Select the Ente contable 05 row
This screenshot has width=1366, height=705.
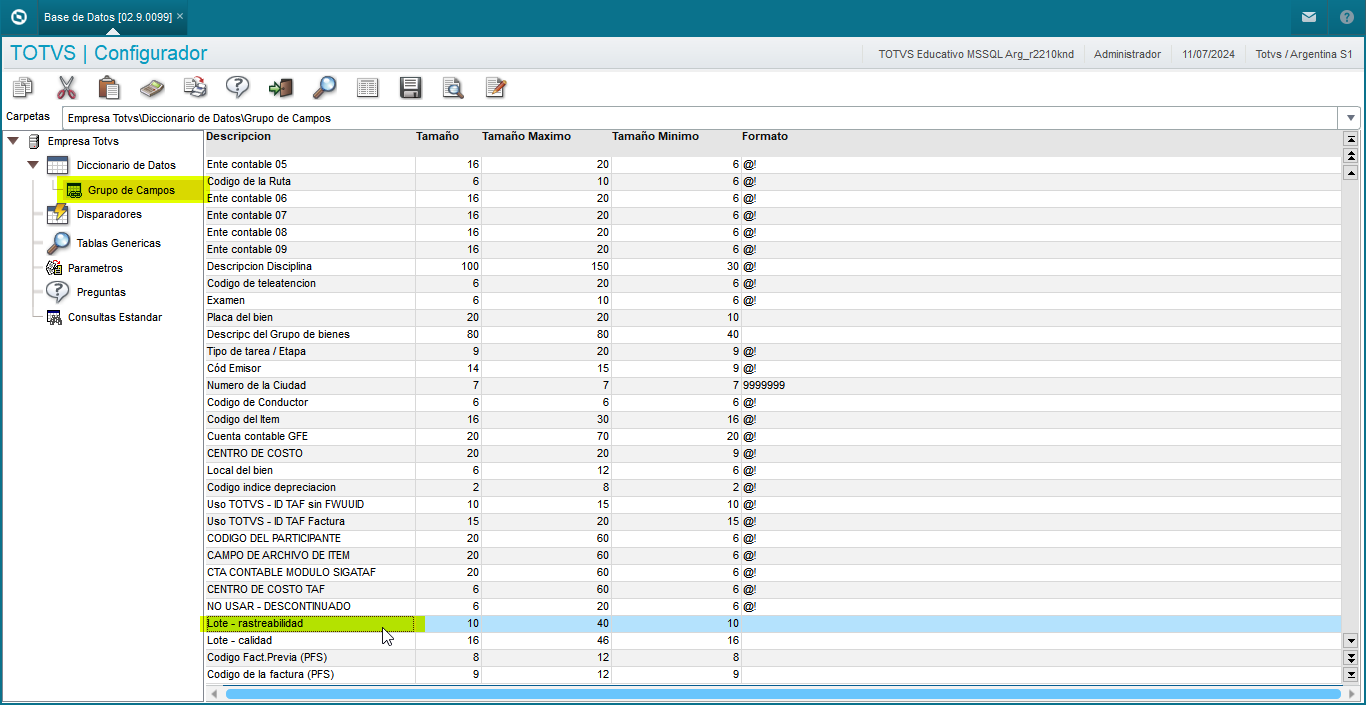[773, 164]
